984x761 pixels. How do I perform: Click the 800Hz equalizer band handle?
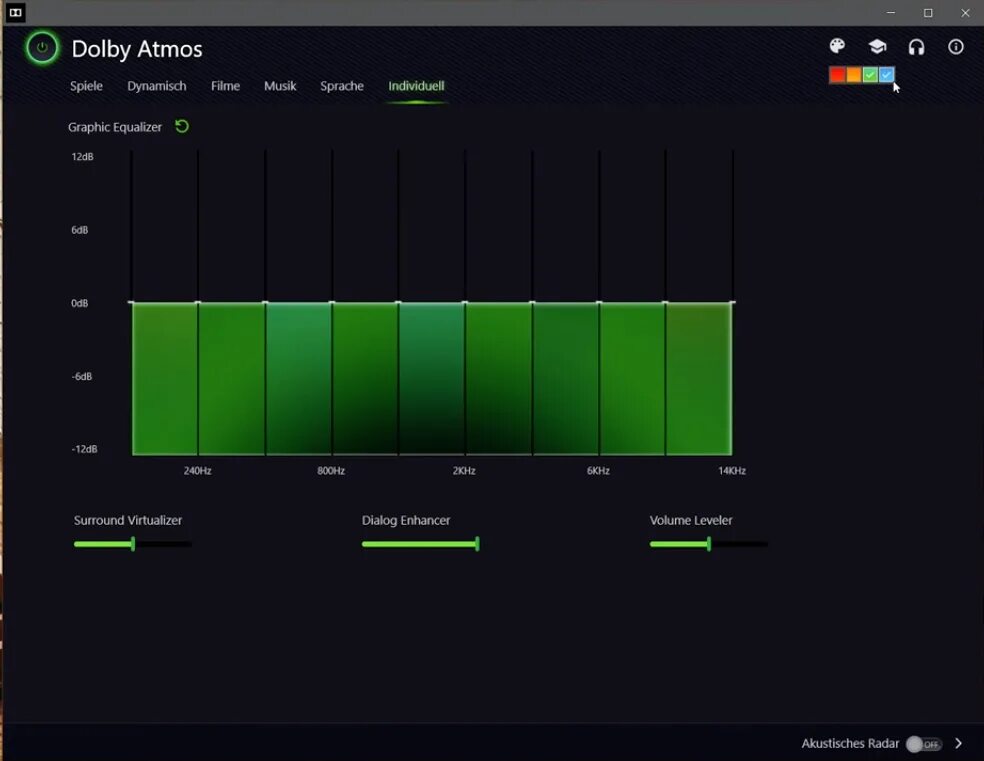pos(331,302)
